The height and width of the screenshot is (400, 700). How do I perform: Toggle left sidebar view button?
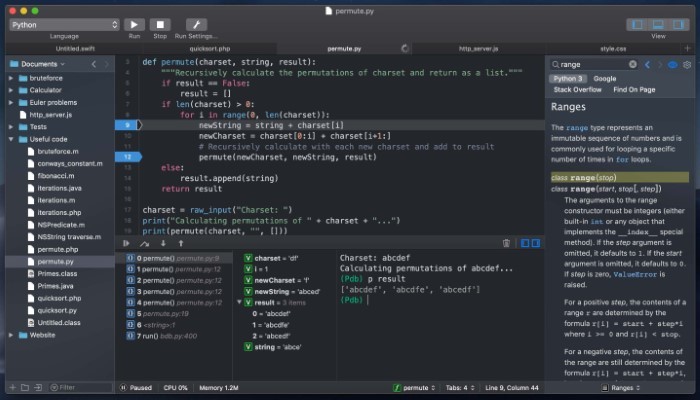click(x=637, y=25)
